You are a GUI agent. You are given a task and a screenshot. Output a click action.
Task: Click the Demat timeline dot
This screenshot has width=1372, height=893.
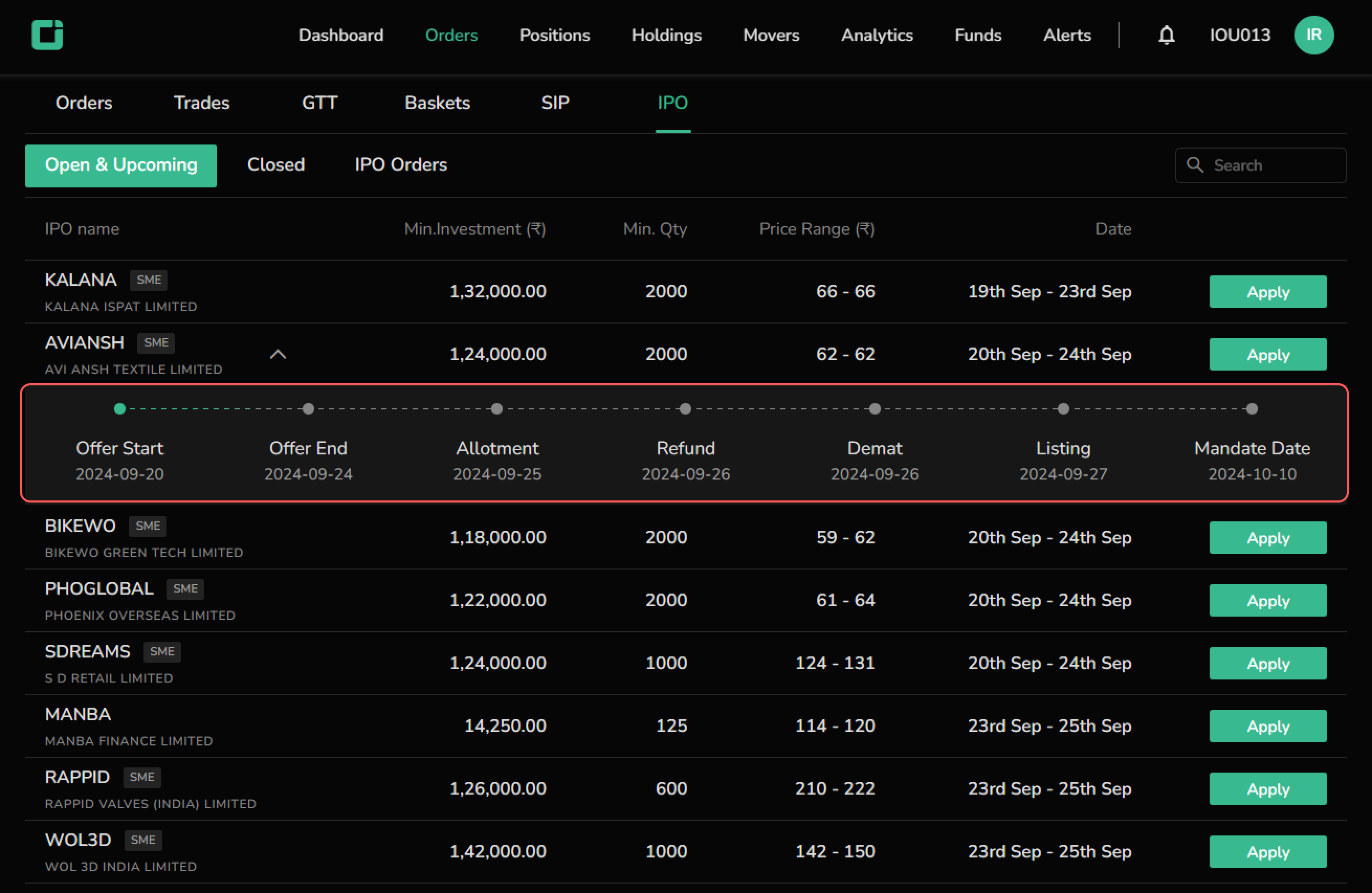pos(875,409)
